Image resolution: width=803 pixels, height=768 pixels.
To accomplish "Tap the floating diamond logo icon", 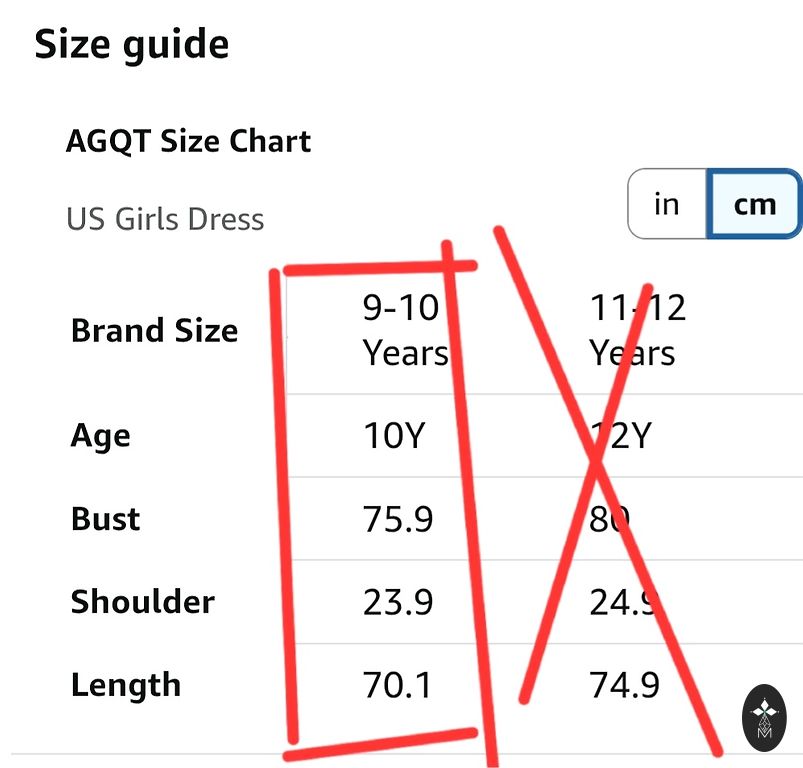I will coord(765,716).
